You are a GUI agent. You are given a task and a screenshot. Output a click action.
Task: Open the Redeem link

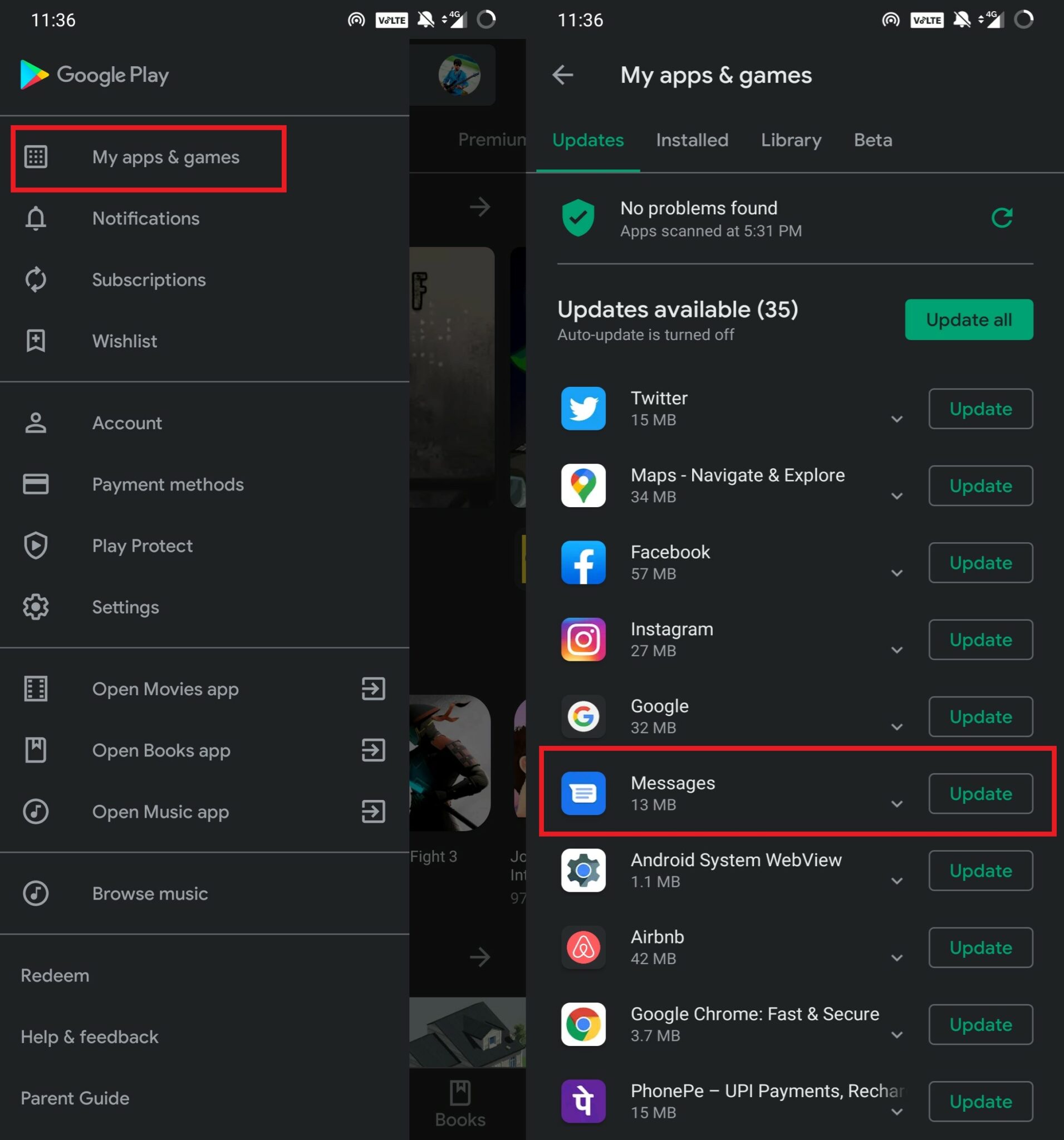55,976
